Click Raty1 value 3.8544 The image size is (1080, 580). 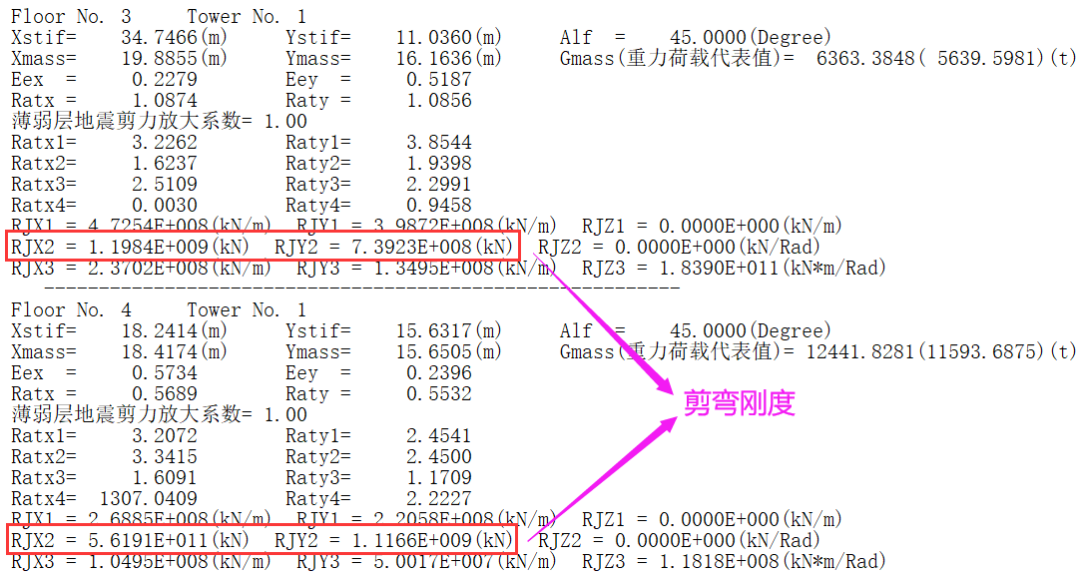[439, 143]
